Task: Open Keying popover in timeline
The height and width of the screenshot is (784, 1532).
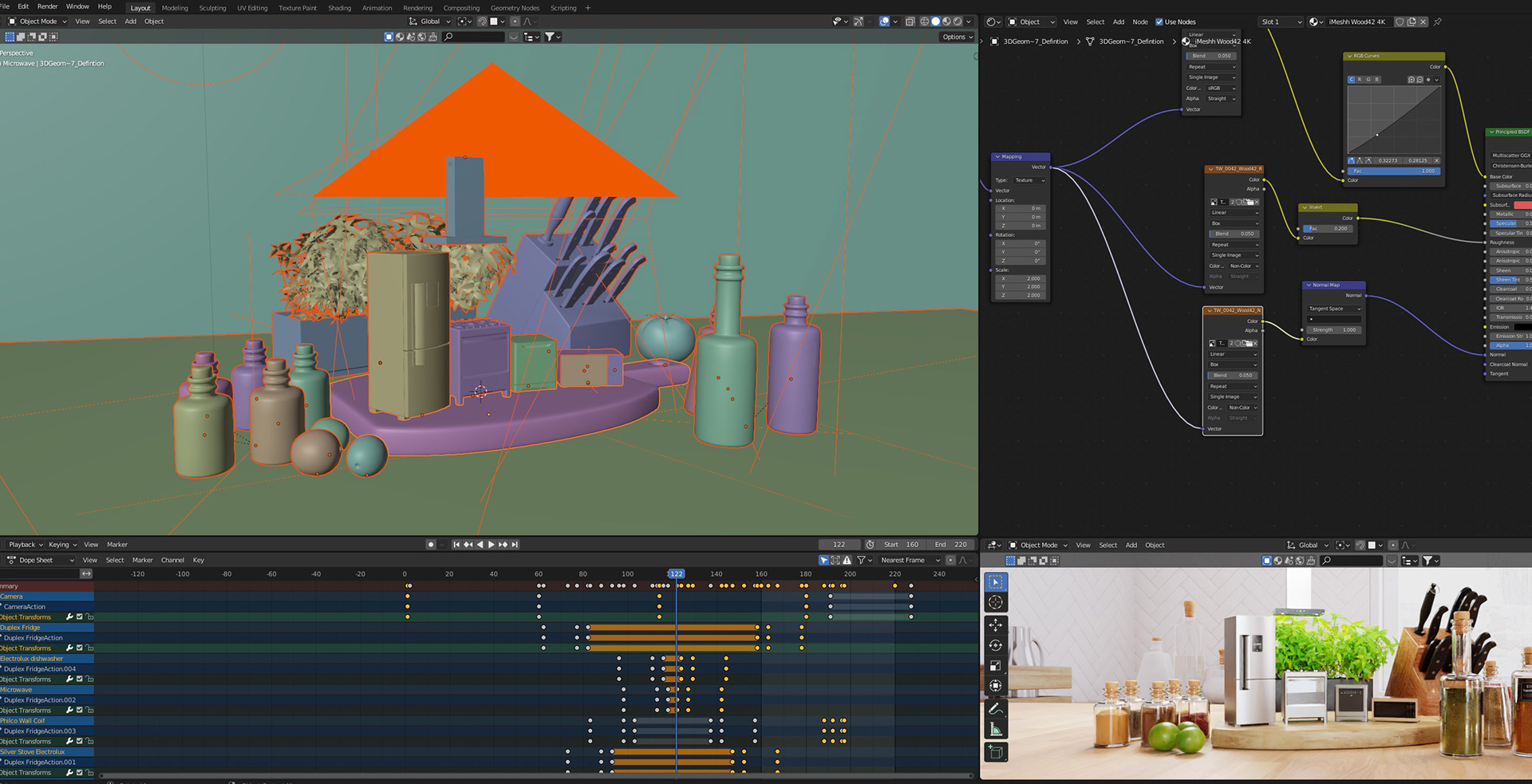Action: click(x=62, y=545)
